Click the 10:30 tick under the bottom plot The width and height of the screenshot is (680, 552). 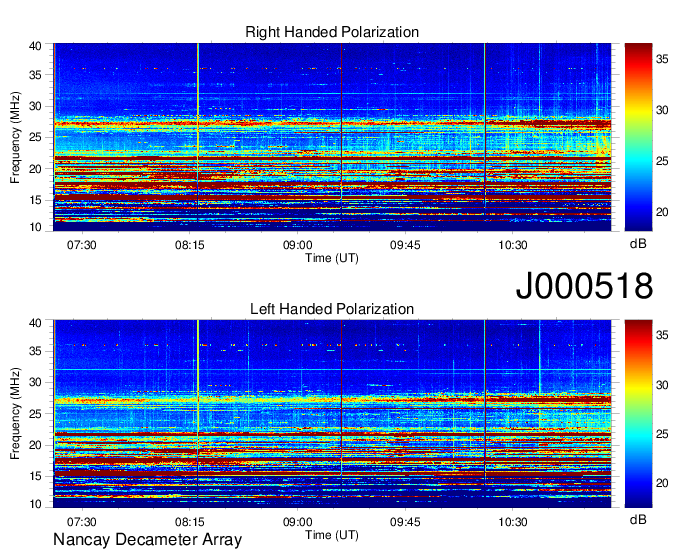[513, 522]
